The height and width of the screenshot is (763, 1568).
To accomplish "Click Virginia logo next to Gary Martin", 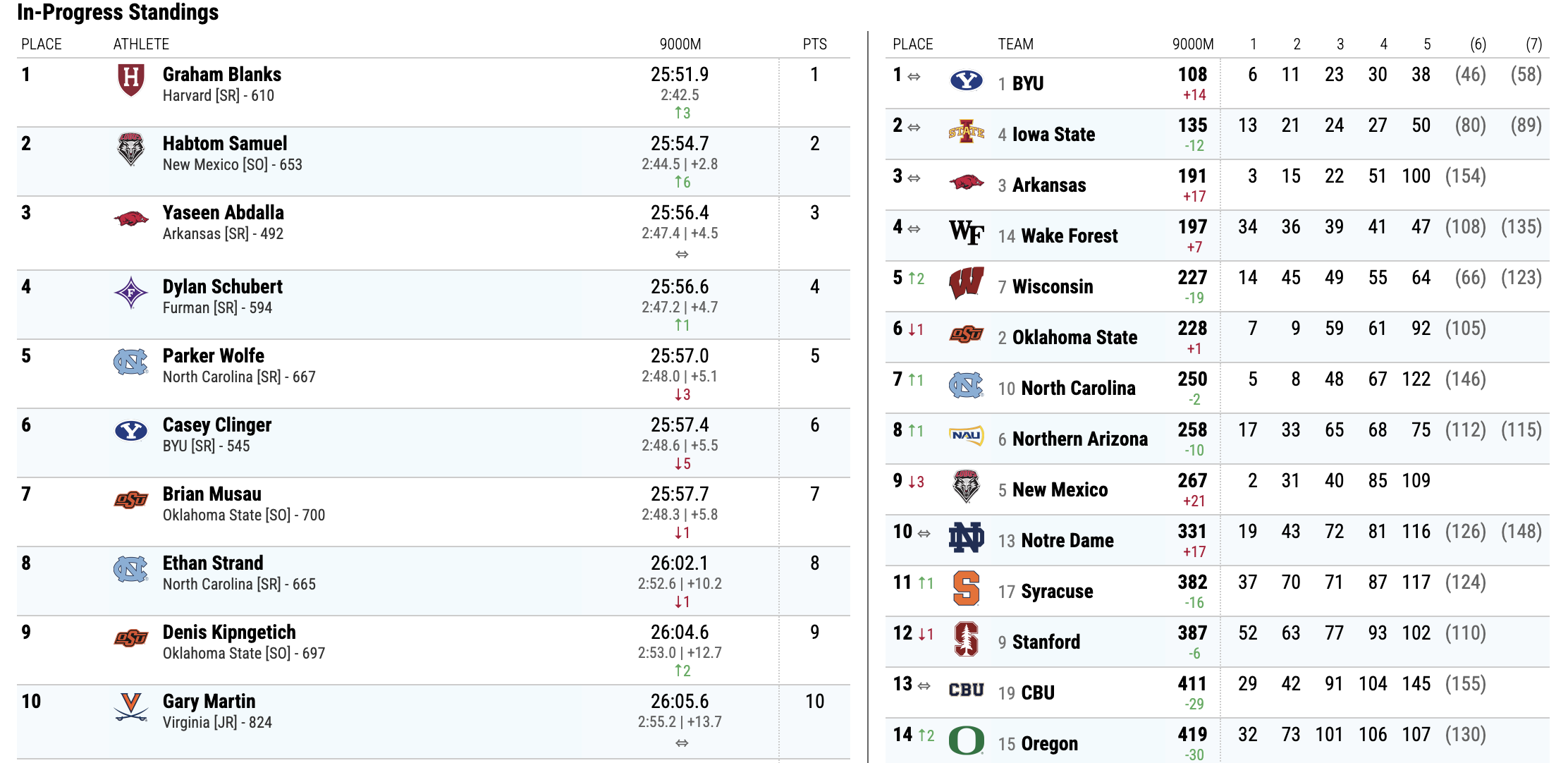I will point(130,707).
